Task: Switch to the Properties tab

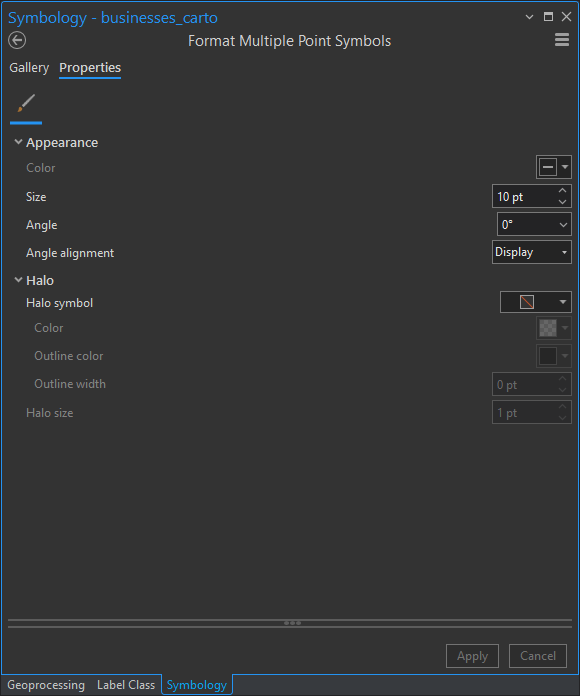Action: 90,67
